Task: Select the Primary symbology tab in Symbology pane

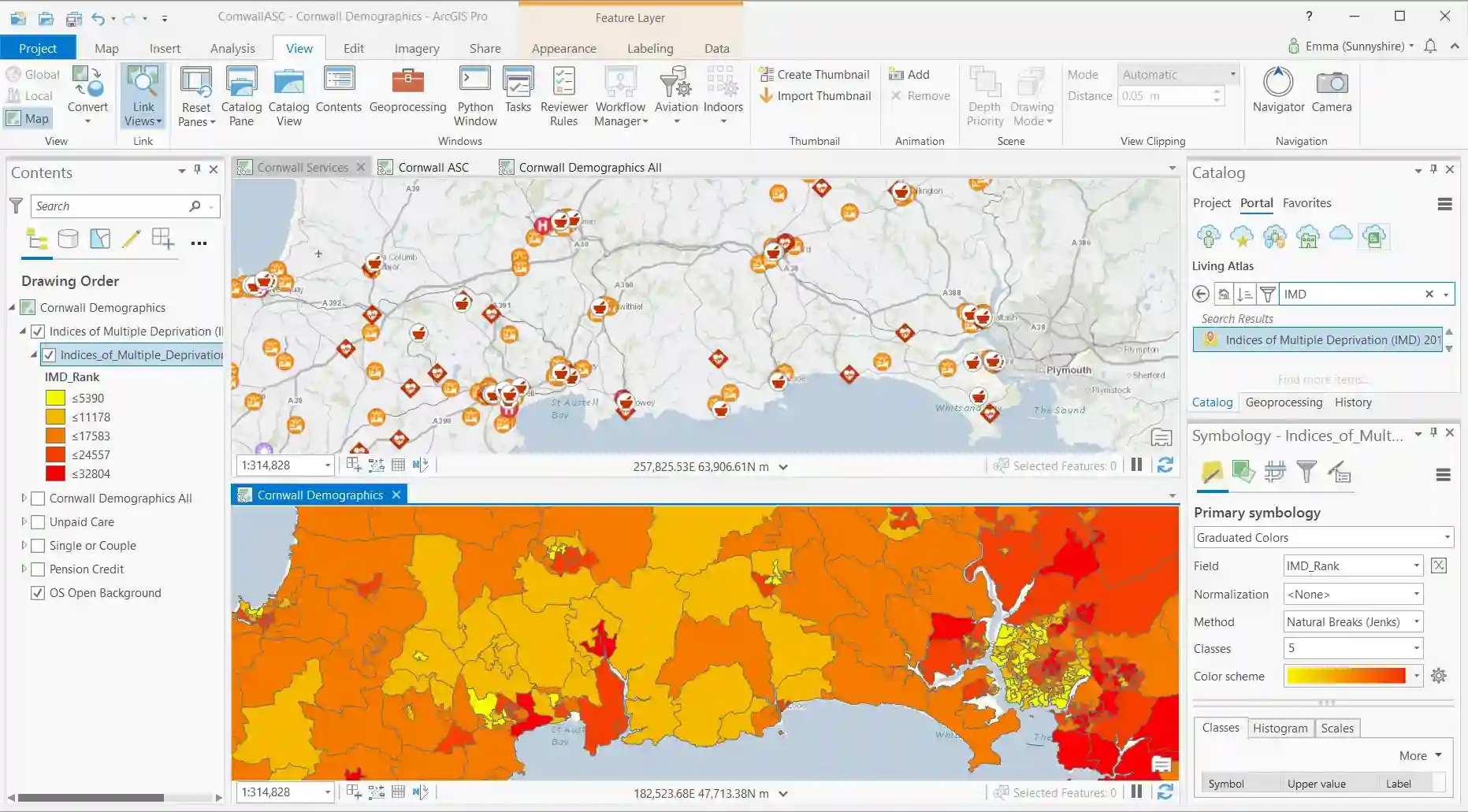Action: tap(1212, 473)
